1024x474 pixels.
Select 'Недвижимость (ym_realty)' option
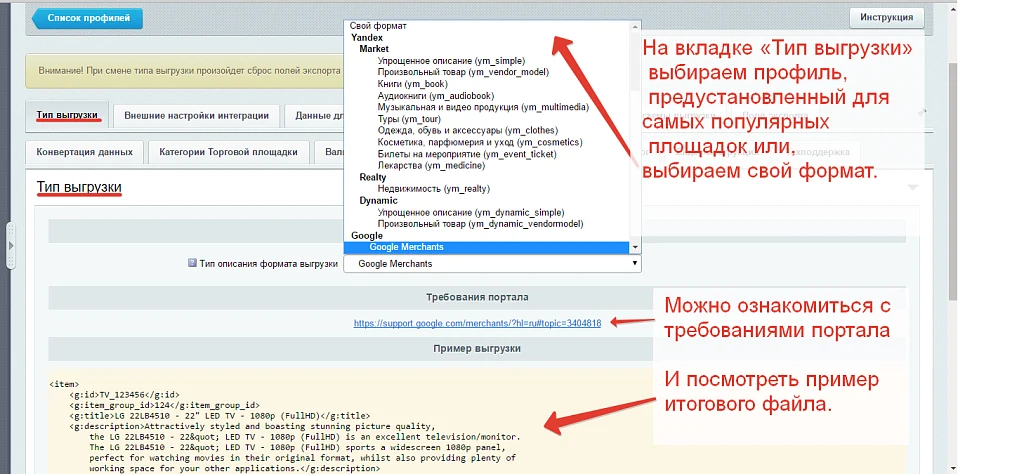click(x=434, y=189)
